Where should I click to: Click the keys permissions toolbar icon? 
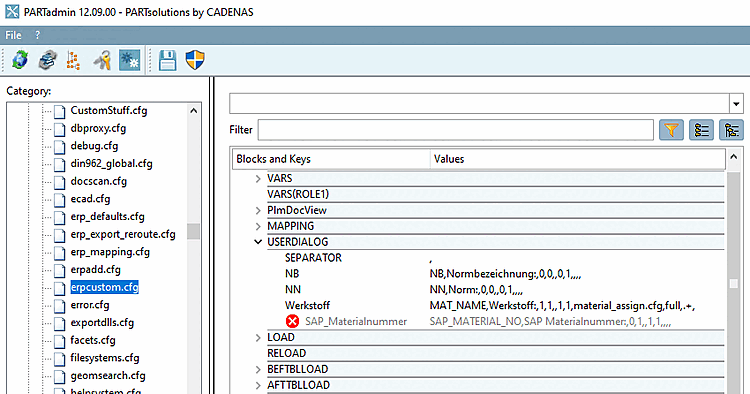pyautogui.click(x=102, y=60)
